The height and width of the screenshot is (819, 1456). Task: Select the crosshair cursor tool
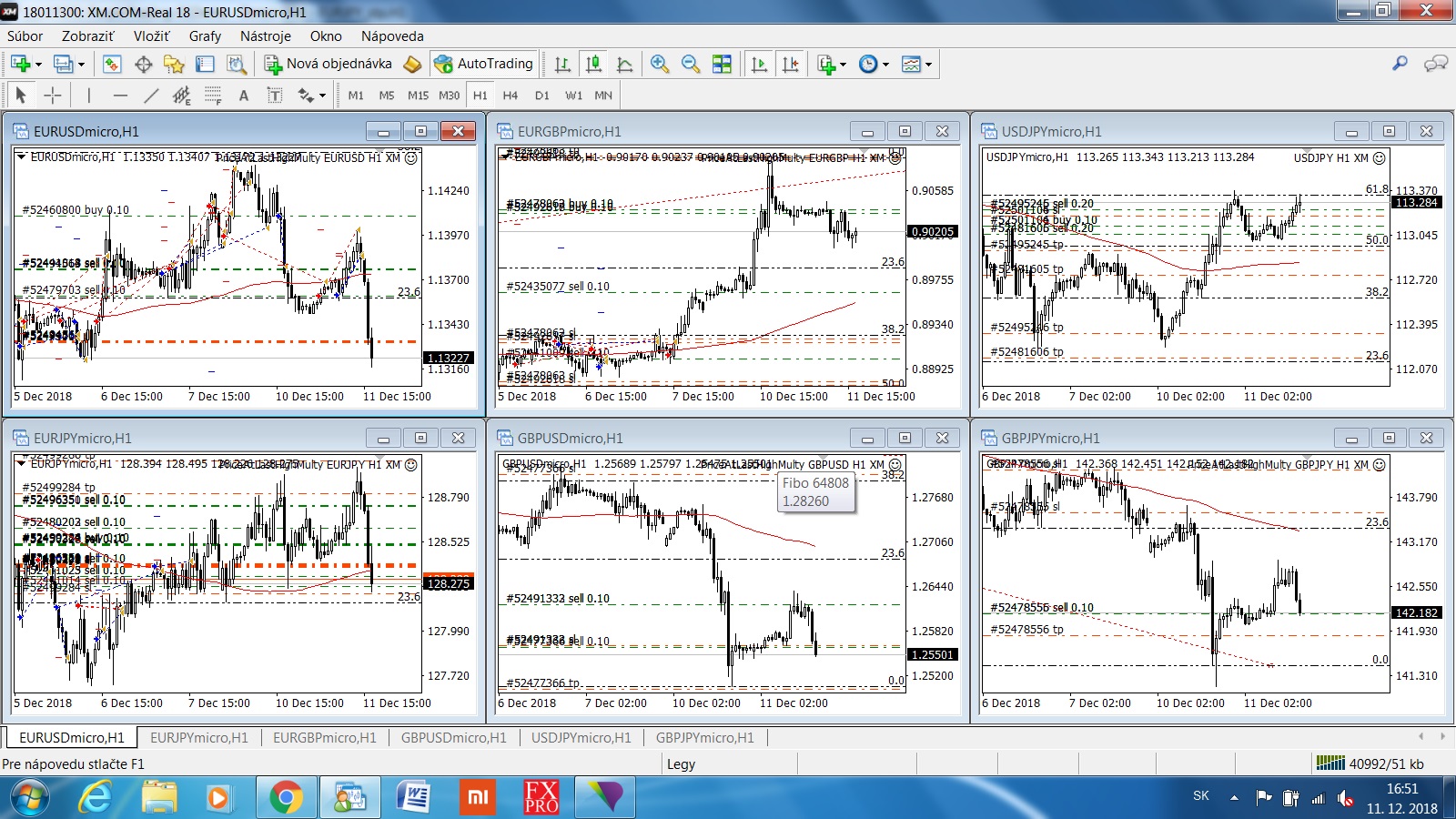point(53,96)
